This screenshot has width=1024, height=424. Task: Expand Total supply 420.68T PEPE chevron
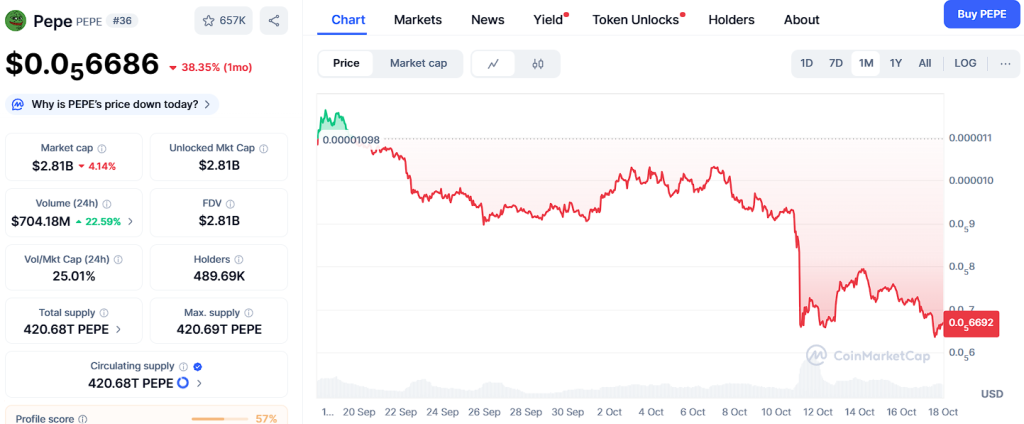[119, 329]
